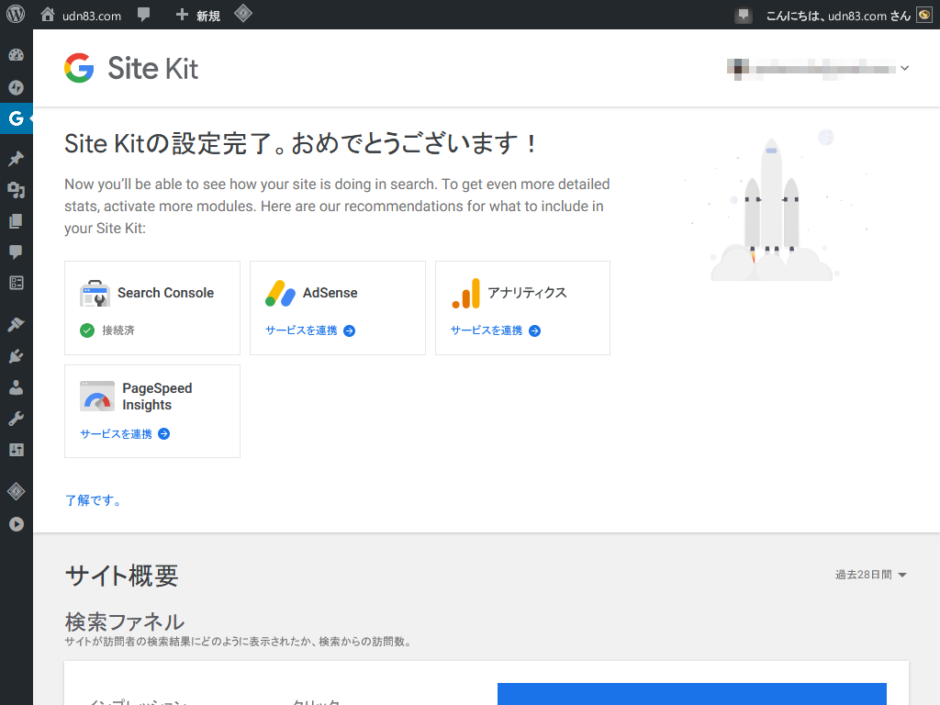The image size is (940, 705).
Task: Click the Search Console card title
Action: [x=165, y=293]
